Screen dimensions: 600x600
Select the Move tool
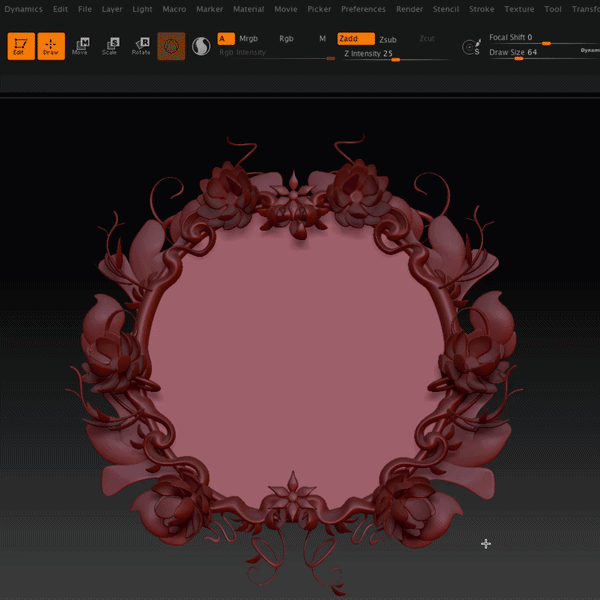pos(80,46)
